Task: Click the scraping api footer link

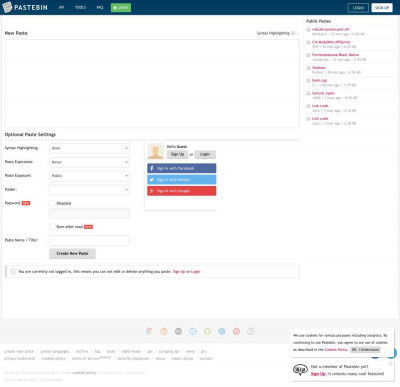Action: [169, 351]
